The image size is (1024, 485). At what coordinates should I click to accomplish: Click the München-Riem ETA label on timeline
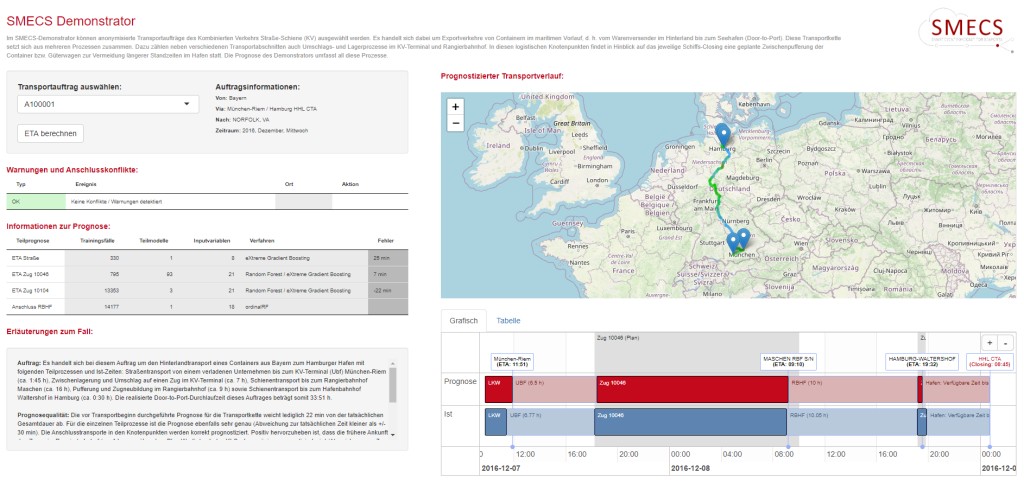(x=512, y=361)
